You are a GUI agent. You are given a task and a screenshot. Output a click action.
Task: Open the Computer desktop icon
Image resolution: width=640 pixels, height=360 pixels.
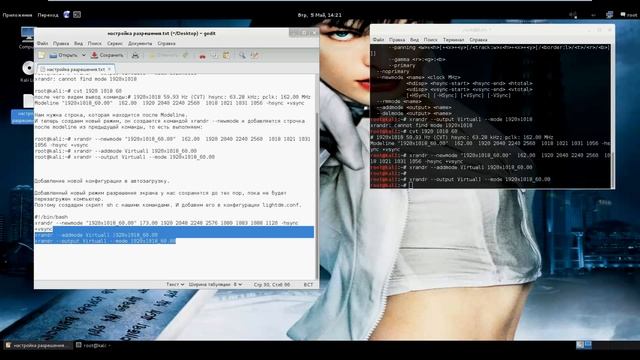27,38
